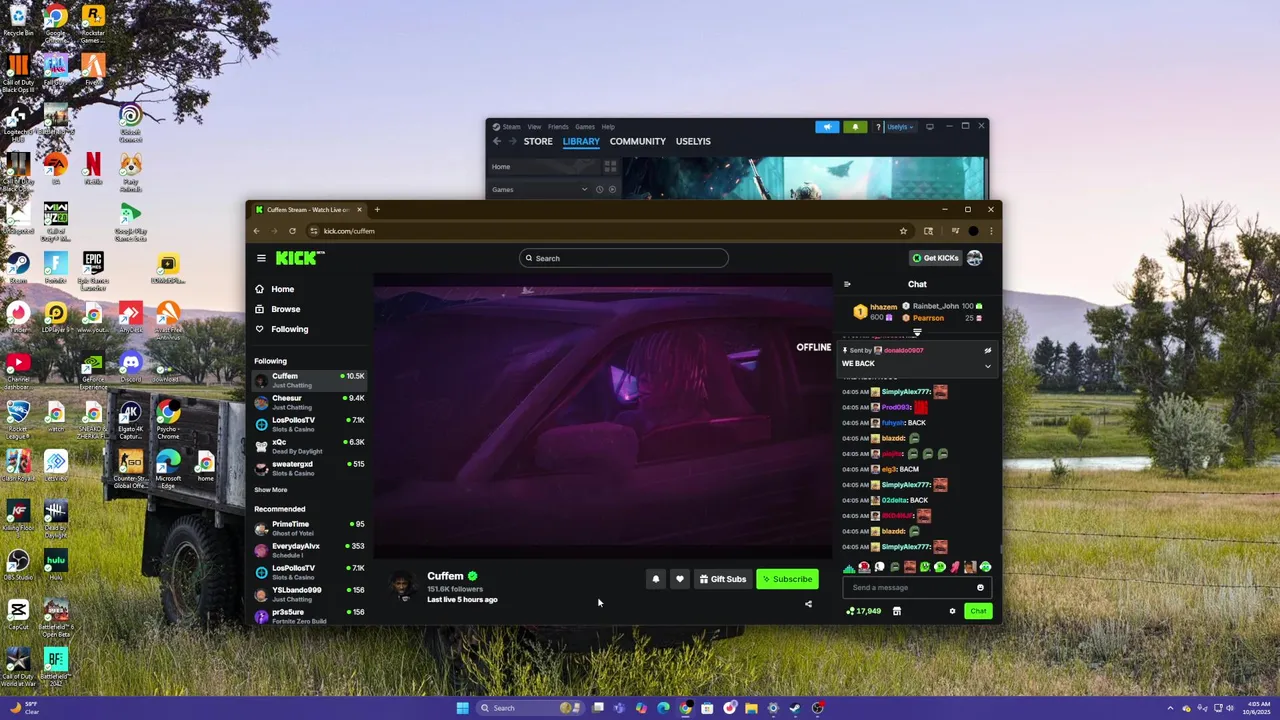1280x720 pixels.
Task: Select Cheesur channel in Following list
Action: point(310,402)
